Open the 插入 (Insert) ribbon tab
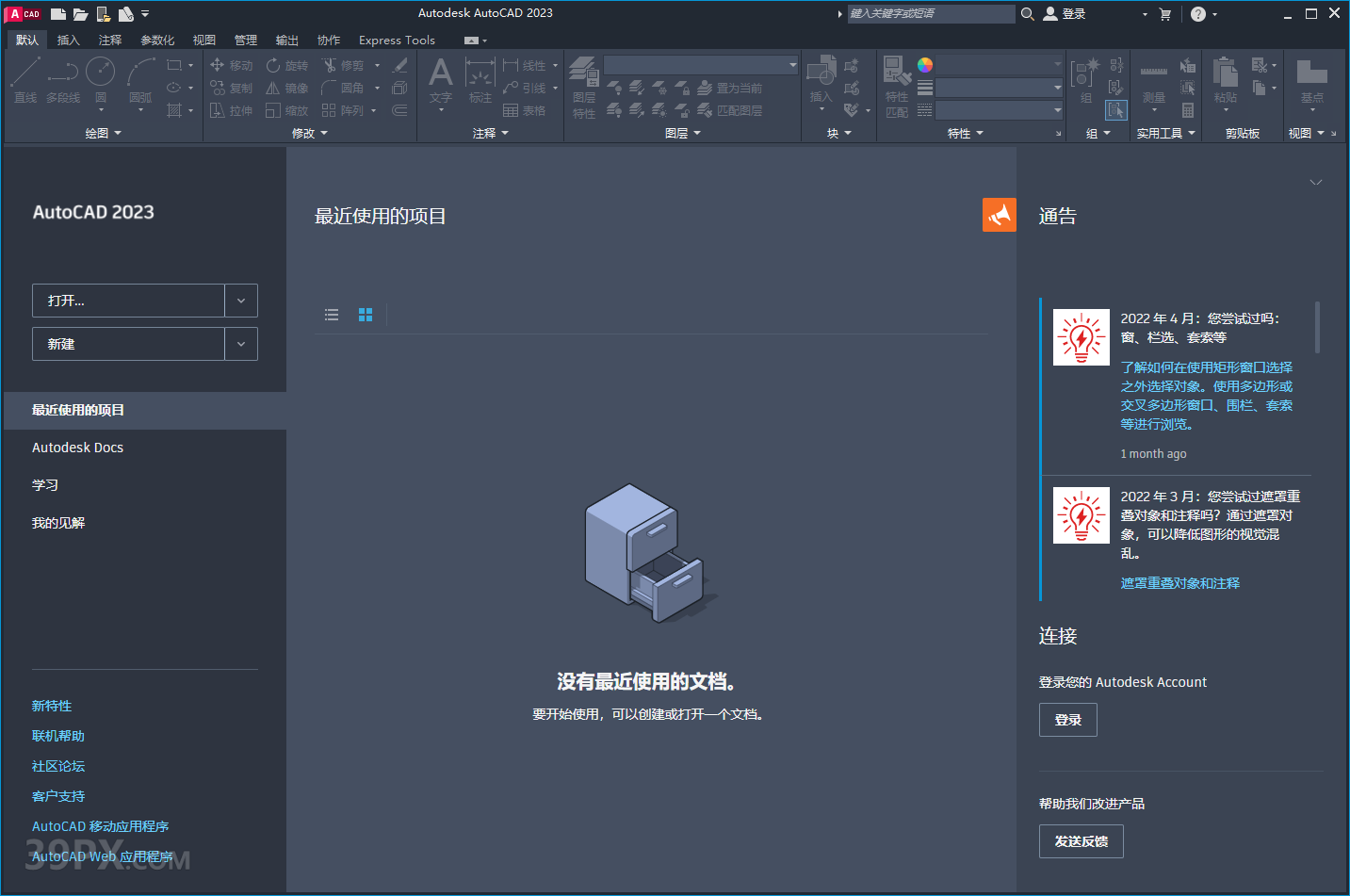Viewport: 1350px width, 896px height. pos(68,40)
